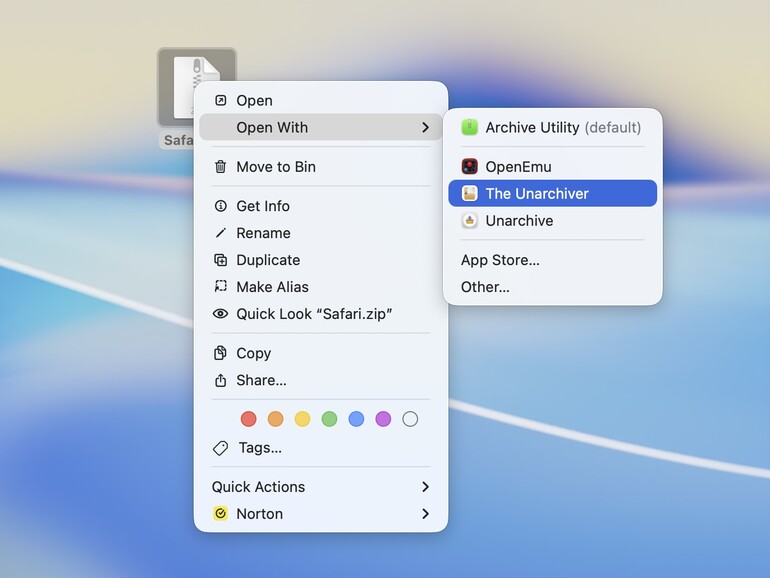This screenshot has width=770, height=578.
Task: Open Tags… entry
Action: tap(321, 448)
